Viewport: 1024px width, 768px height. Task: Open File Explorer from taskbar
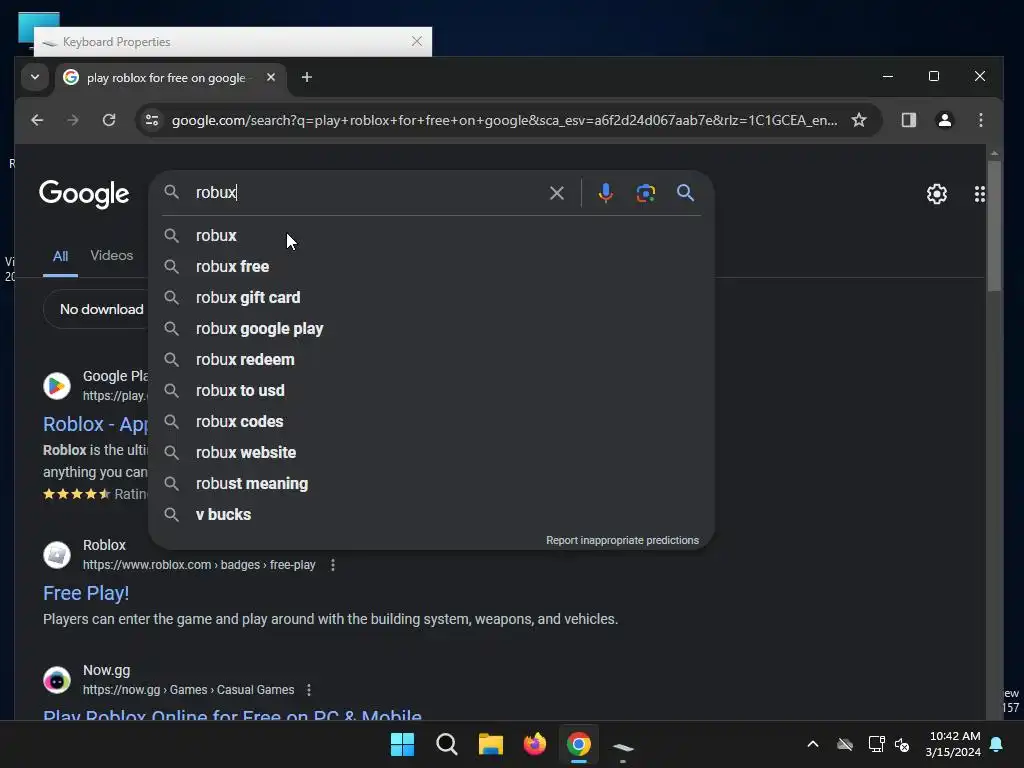click(x=490, y=744)
